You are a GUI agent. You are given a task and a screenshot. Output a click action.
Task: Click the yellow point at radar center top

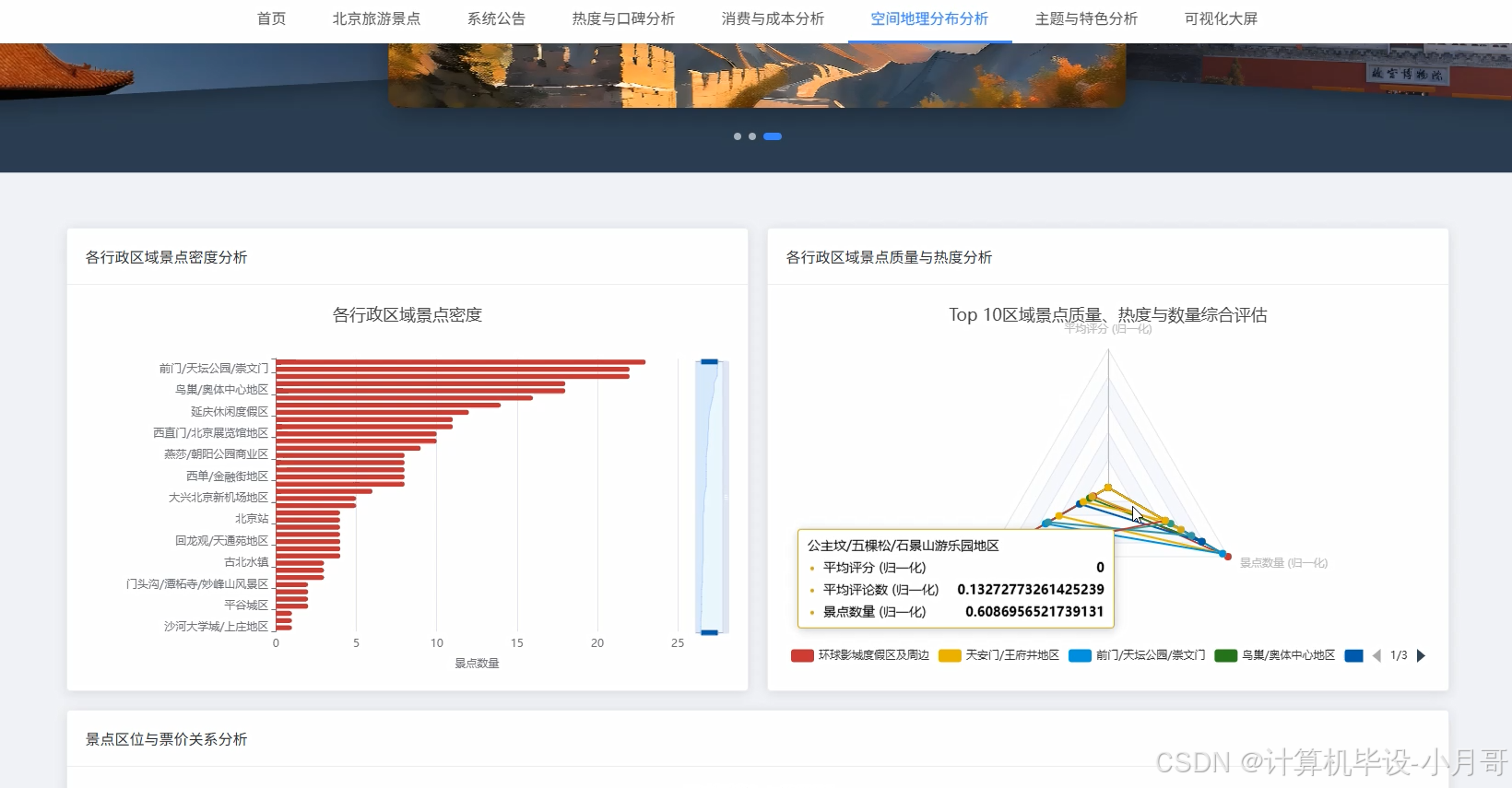pos(1108,487)
